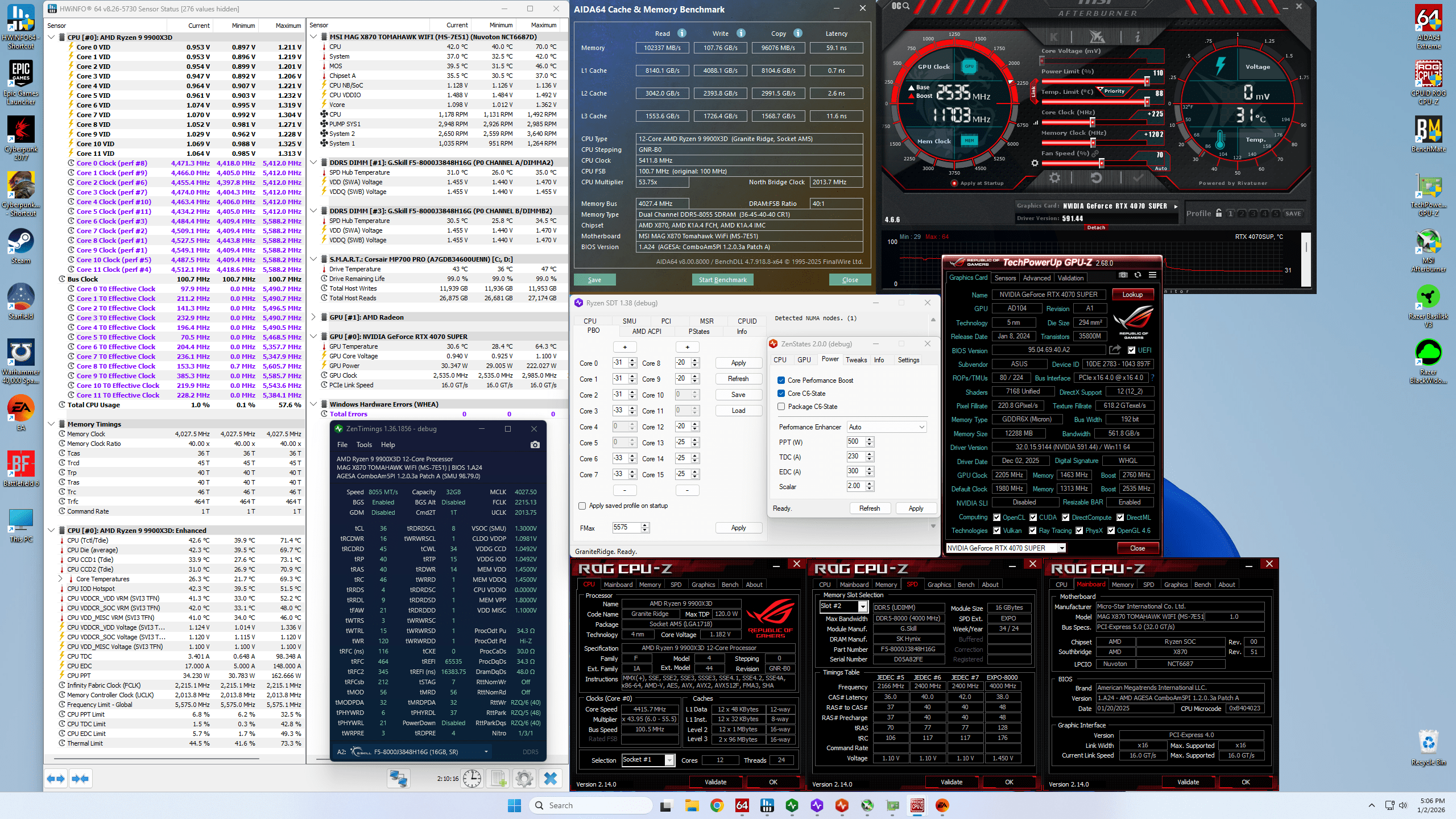Open Afterburner settings gear icon

tap(1054, 178)
